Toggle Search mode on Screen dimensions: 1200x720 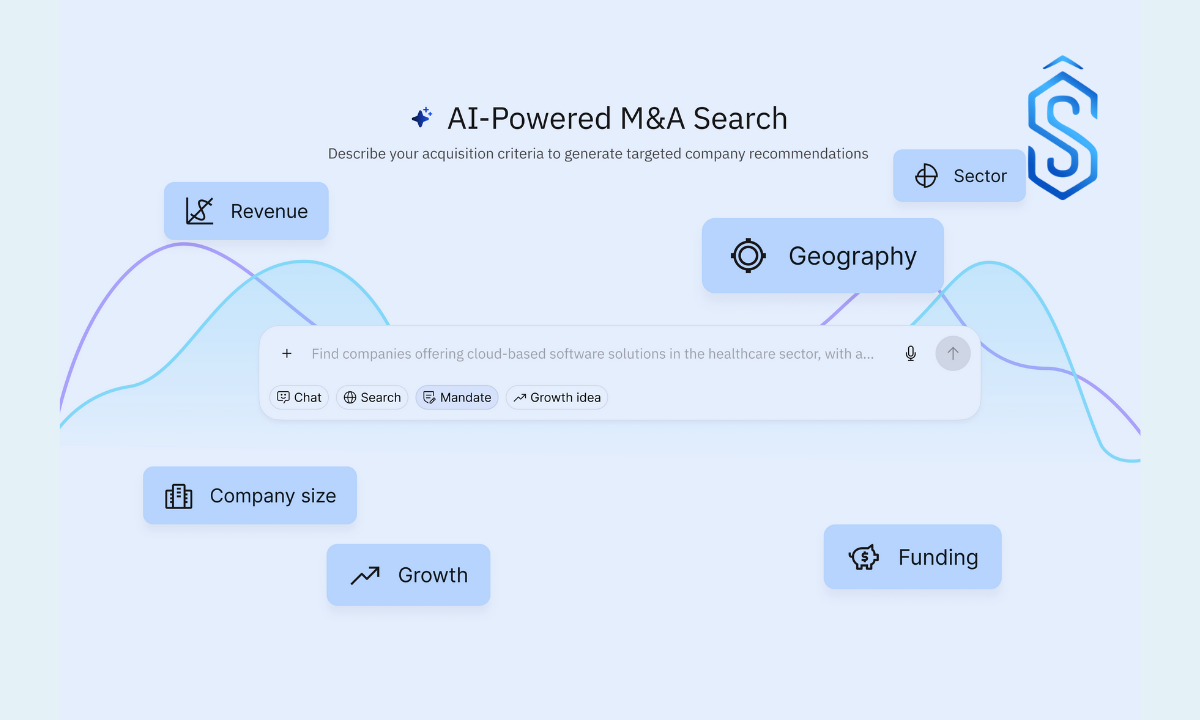[372, 397]
